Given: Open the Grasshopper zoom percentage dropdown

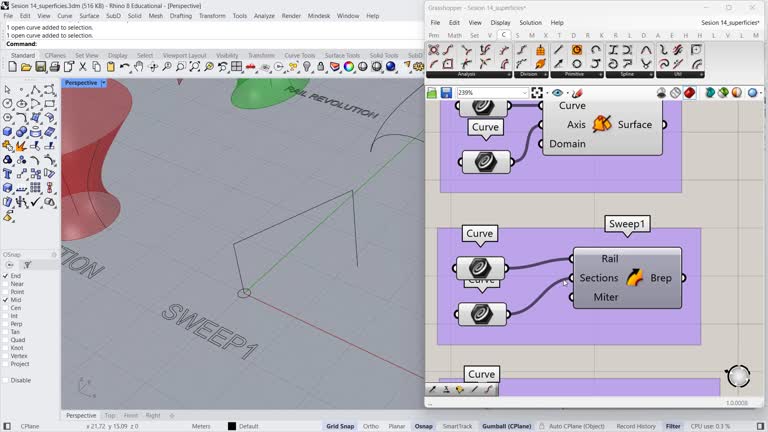Looking at the screenshot, I should 523,93.
